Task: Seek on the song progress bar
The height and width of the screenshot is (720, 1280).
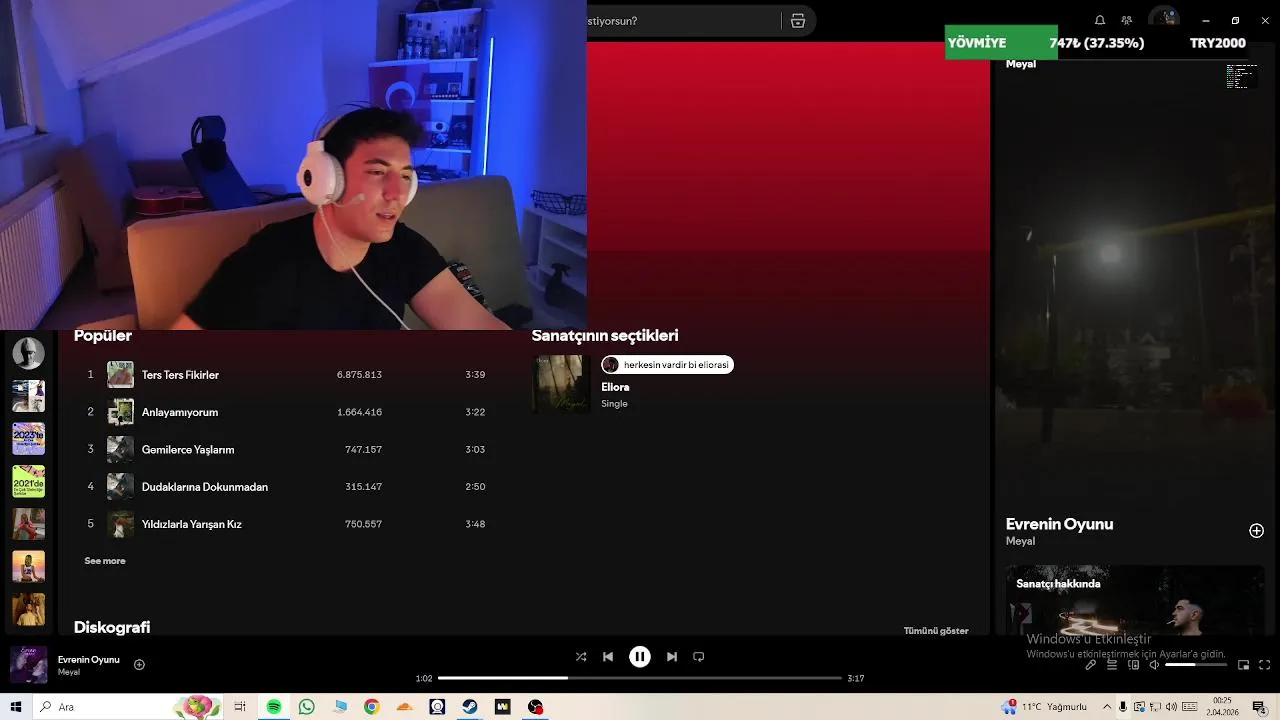Action: (x=640, y=678)
